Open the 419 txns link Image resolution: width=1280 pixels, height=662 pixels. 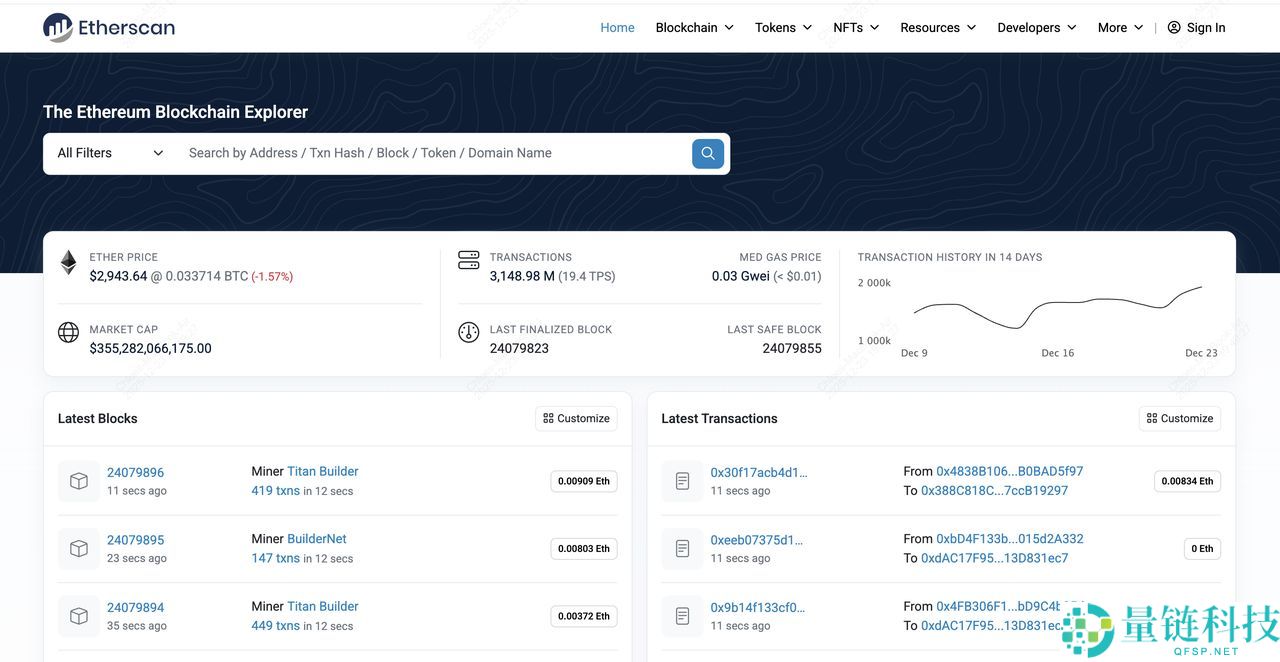pyautogui.click(x=276, y=491)
